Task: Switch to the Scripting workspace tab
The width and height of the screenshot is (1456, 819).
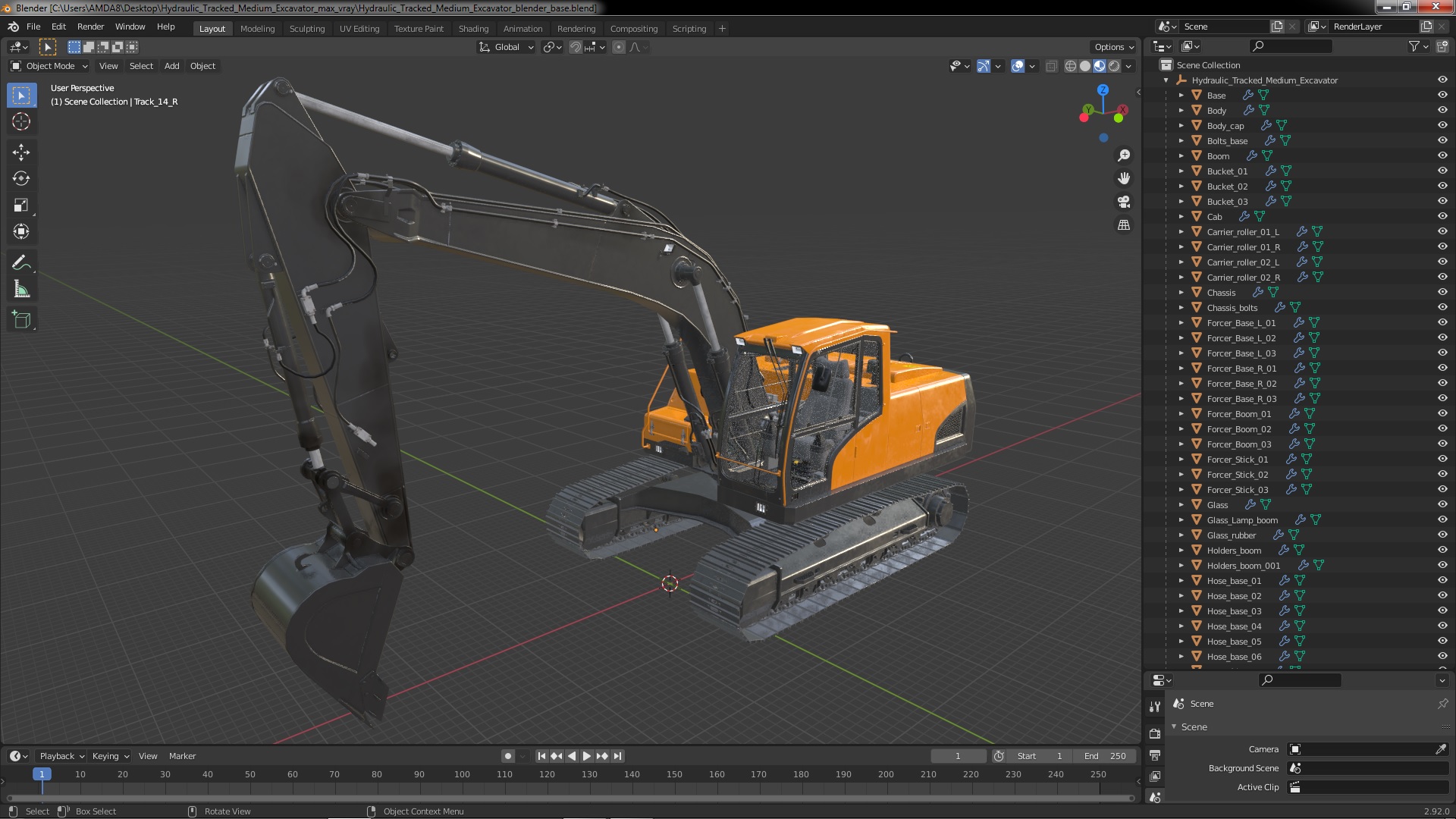Action: click(x=689, y=29)
